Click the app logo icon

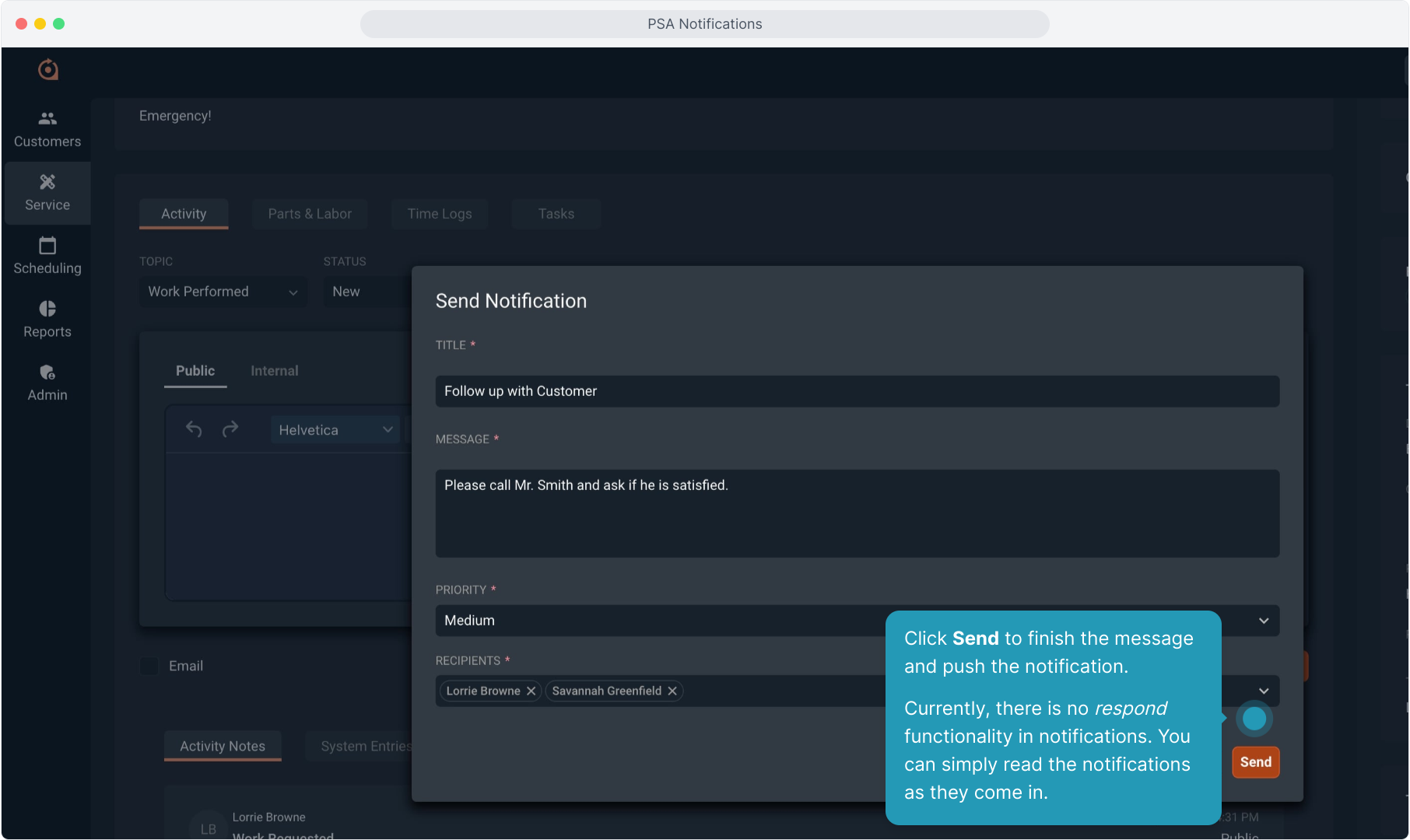pos(48,70)
